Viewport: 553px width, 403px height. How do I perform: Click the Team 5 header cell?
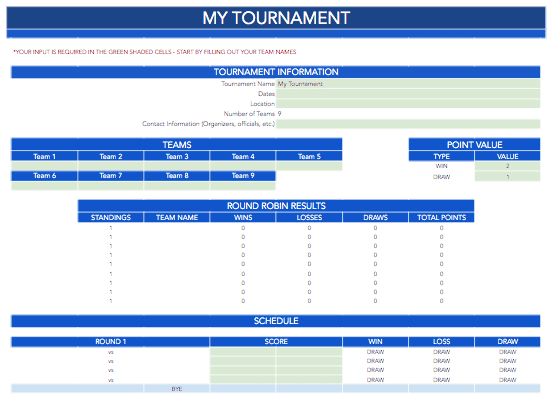[x=309, y=157]
